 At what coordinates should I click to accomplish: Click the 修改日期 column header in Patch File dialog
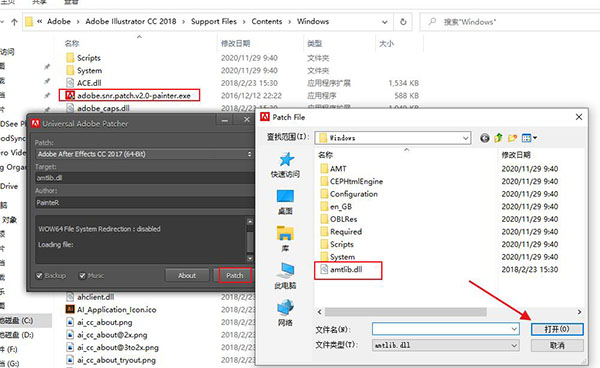point(516,155)
